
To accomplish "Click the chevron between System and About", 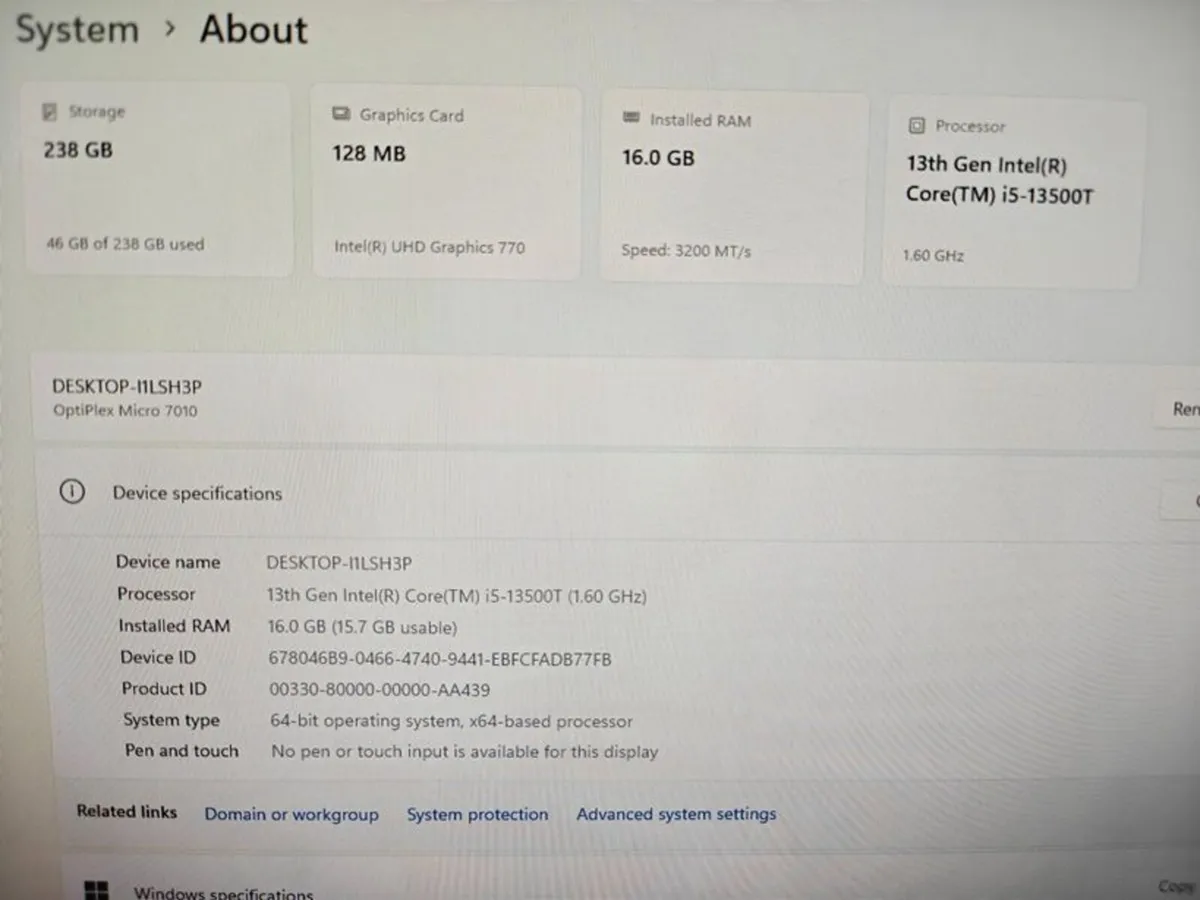I will [170, 30].
